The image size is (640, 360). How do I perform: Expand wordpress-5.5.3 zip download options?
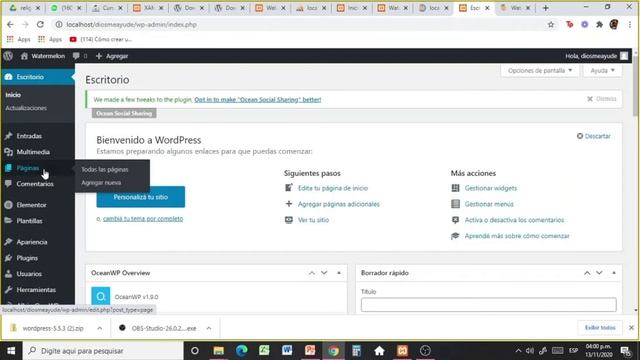coord(100,328)
